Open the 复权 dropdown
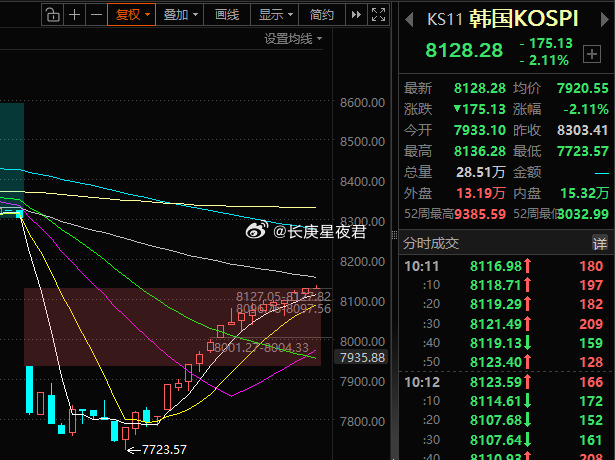615x460 pixels. click(x=132, y=15)
